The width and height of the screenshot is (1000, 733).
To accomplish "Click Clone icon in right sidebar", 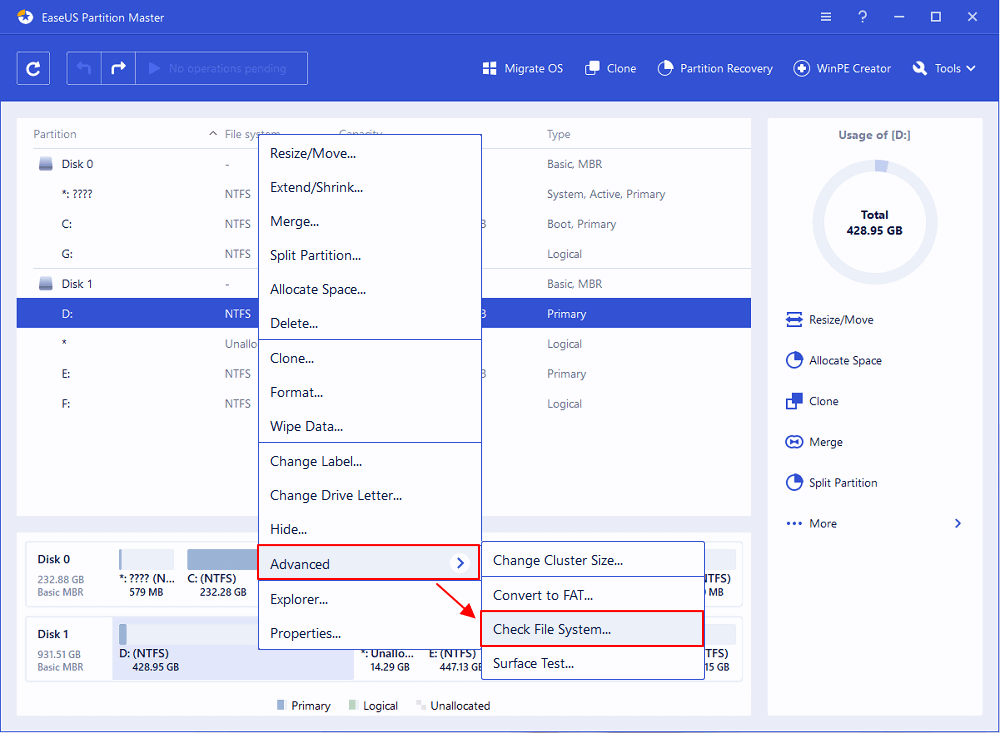I will (x=794, y=401).
